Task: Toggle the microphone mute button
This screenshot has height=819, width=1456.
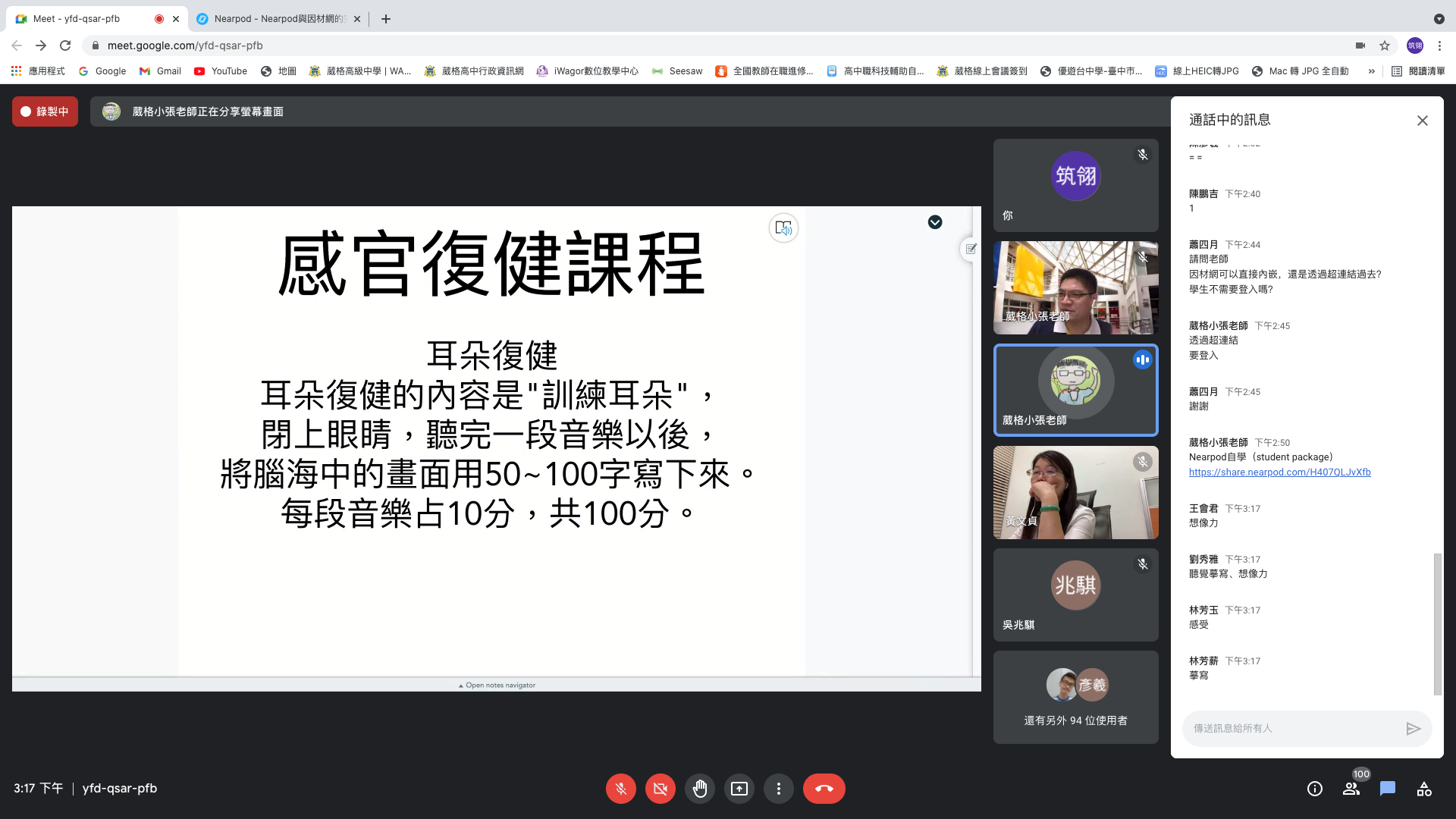Action: tap(620, 789)
